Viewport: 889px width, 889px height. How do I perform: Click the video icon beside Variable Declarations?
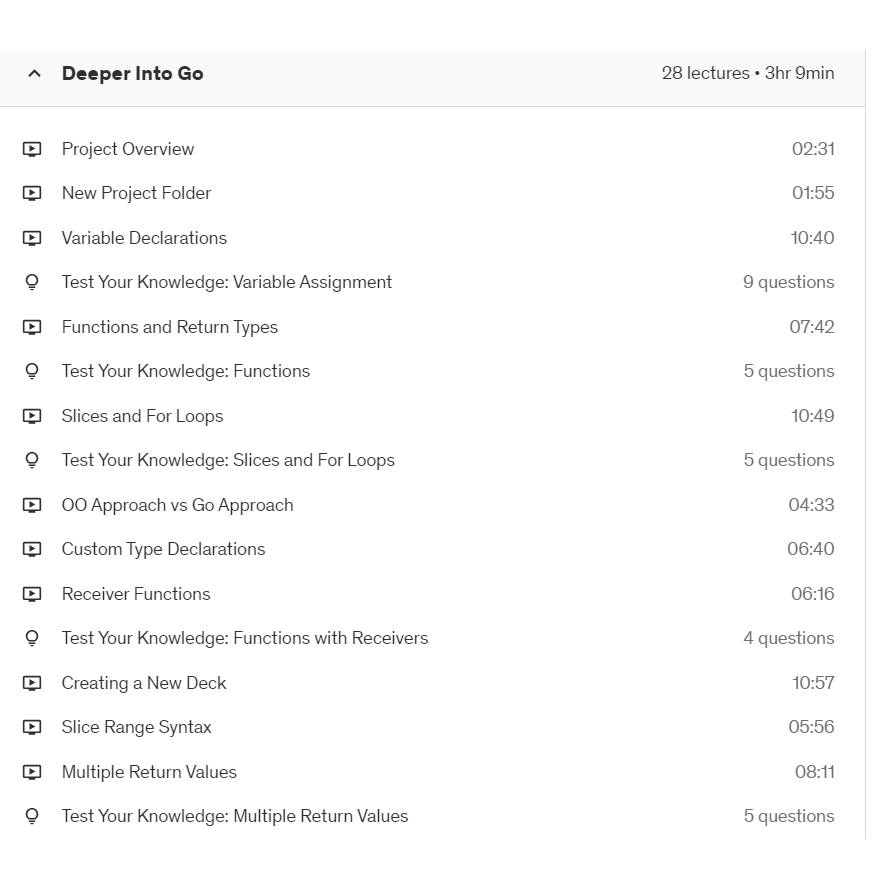click(32, 238)
